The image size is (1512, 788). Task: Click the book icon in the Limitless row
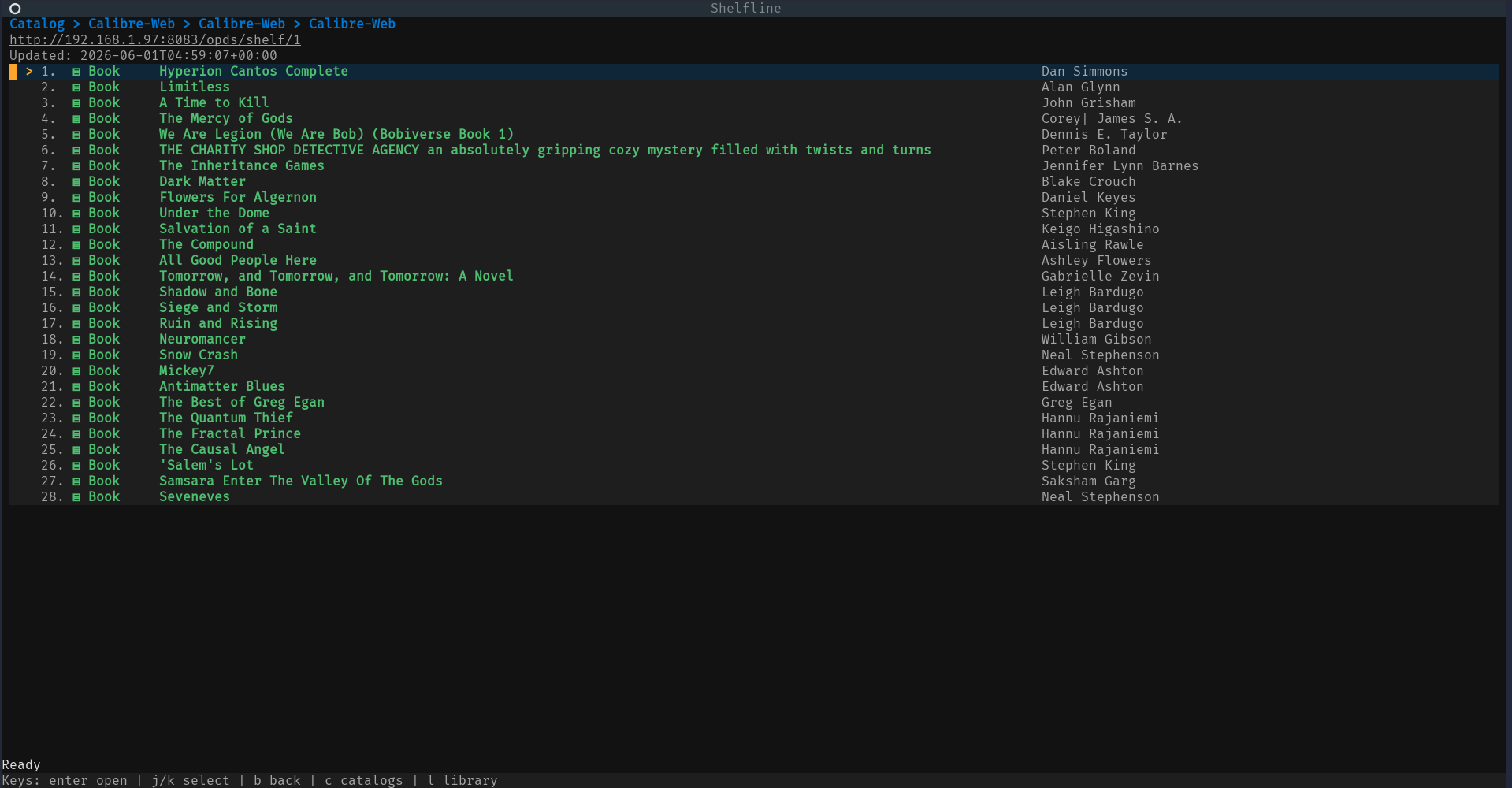click(76, 87)
